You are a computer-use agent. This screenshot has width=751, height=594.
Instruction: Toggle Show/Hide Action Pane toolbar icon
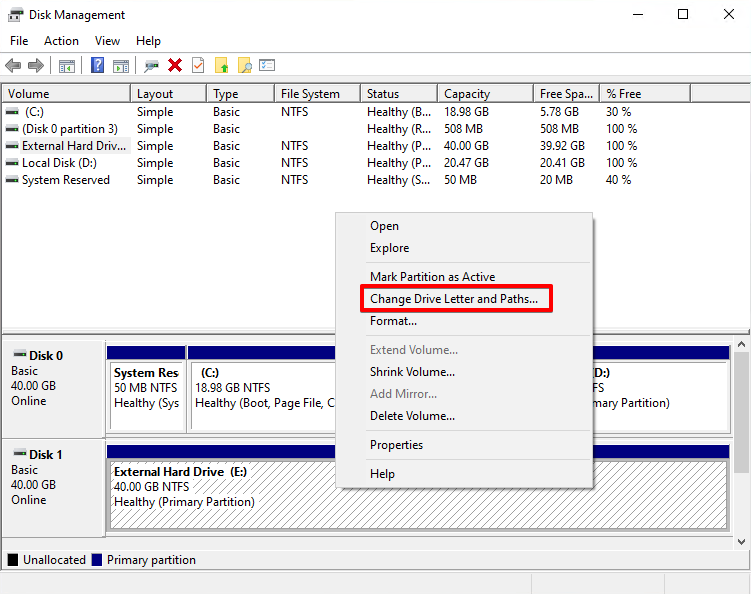coord(121,66)
